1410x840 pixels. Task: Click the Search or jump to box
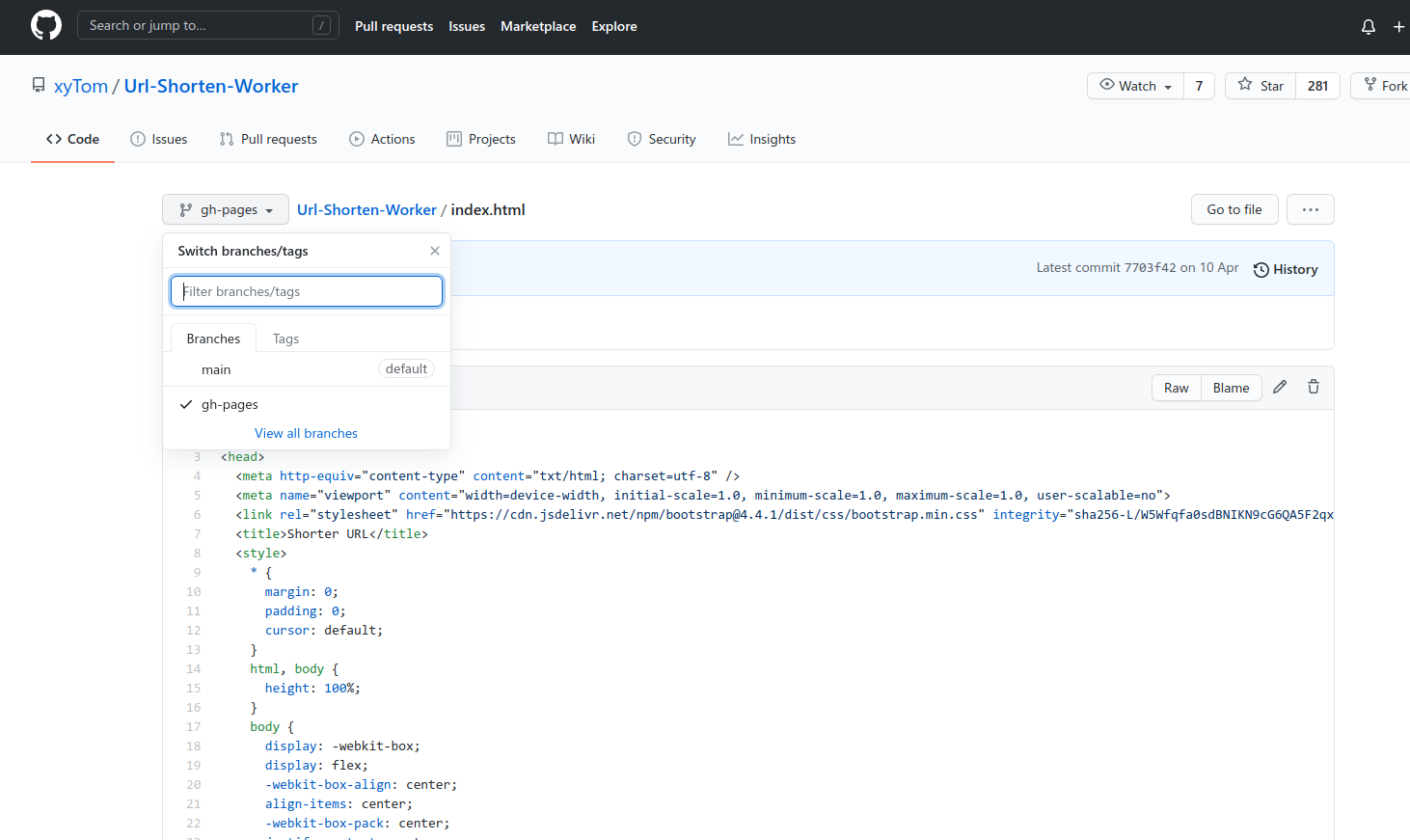(208, 25)
